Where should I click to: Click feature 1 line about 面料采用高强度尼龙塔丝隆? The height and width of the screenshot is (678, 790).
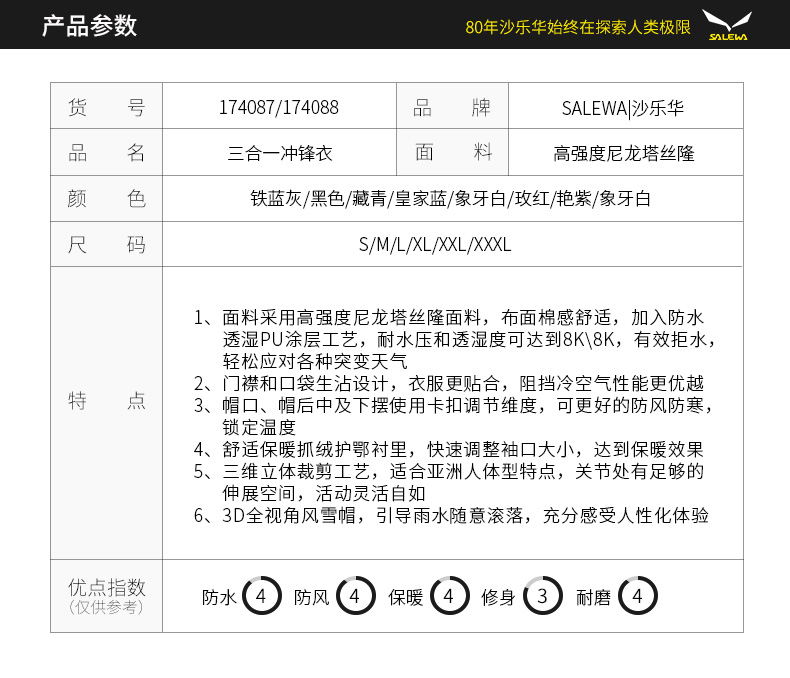click(448, 318)
